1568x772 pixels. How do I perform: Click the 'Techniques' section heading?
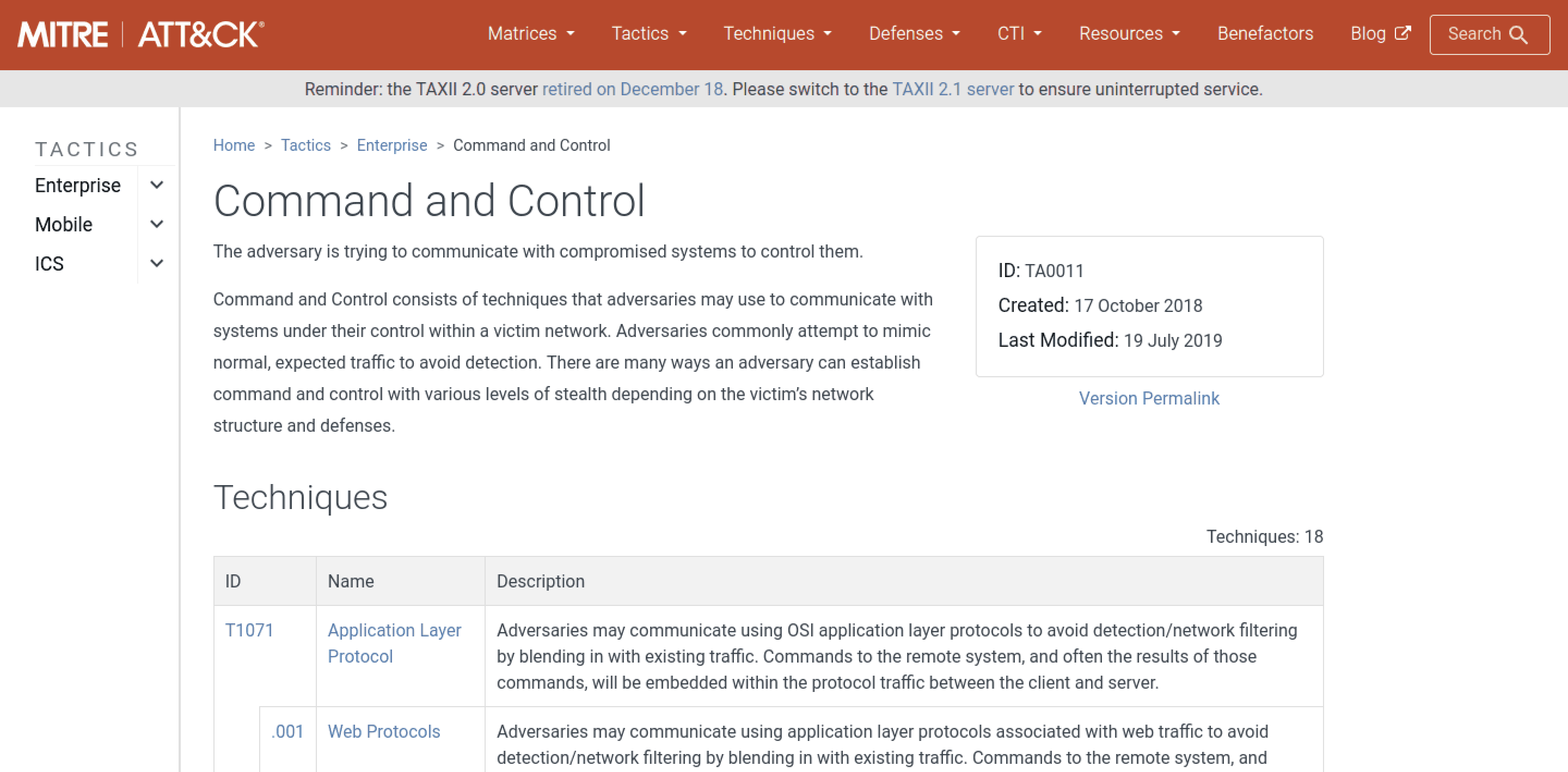pos(300,497)
